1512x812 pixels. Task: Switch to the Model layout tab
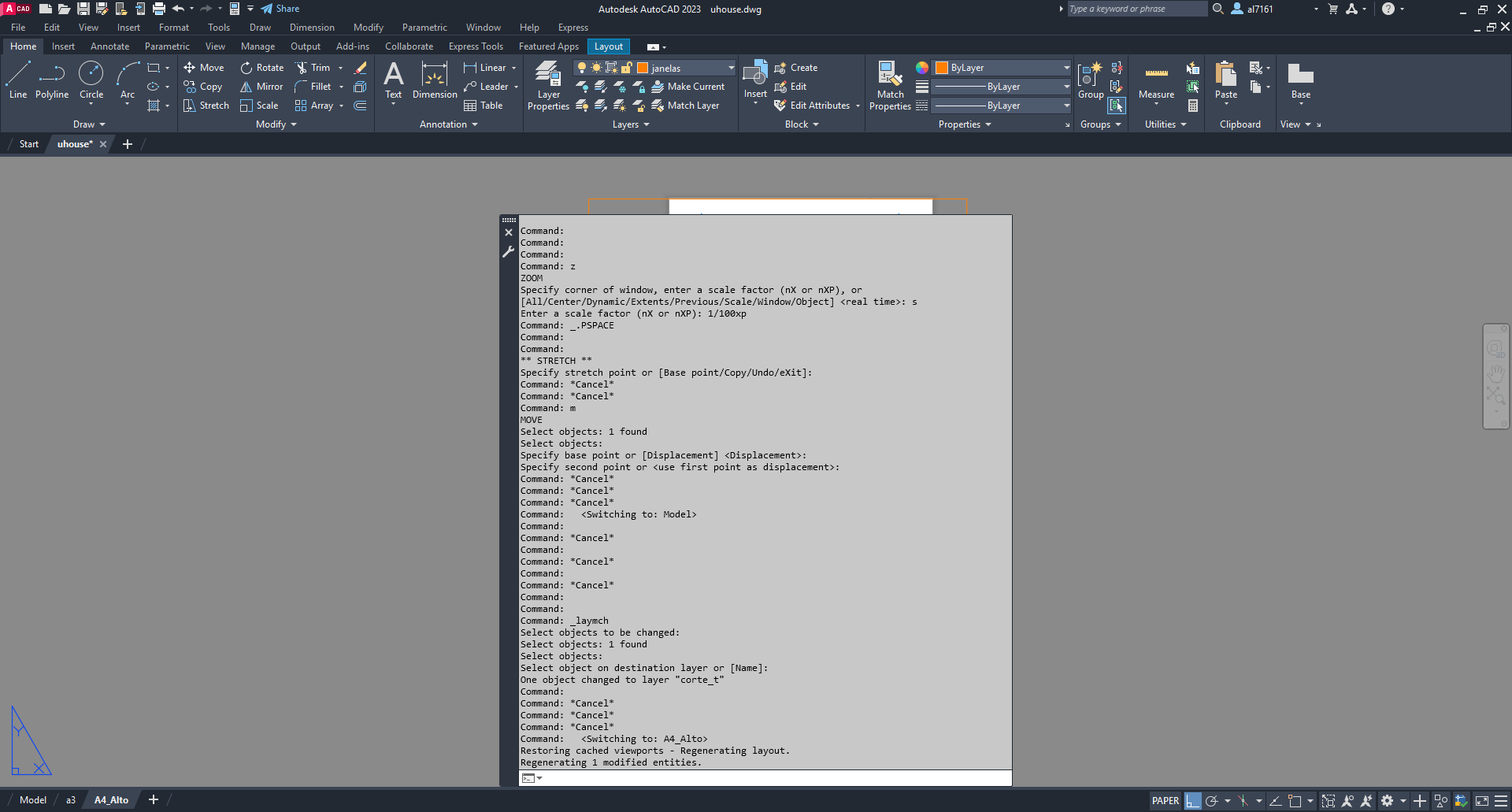point(33,800)
